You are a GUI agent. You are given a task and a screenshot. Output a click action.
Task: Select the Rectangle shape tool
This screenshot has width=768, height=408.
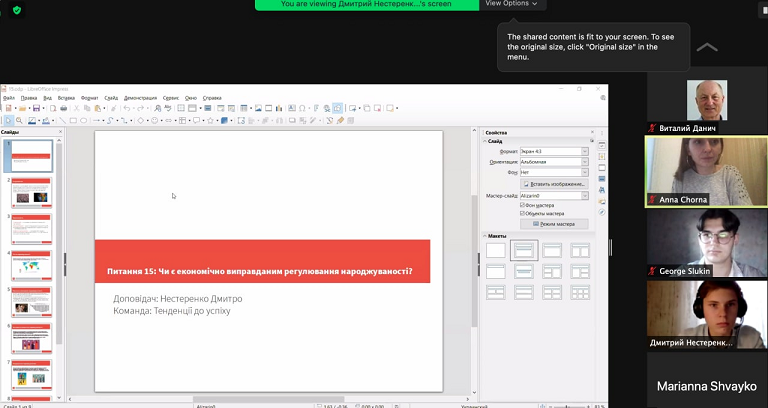pos(72,120)
